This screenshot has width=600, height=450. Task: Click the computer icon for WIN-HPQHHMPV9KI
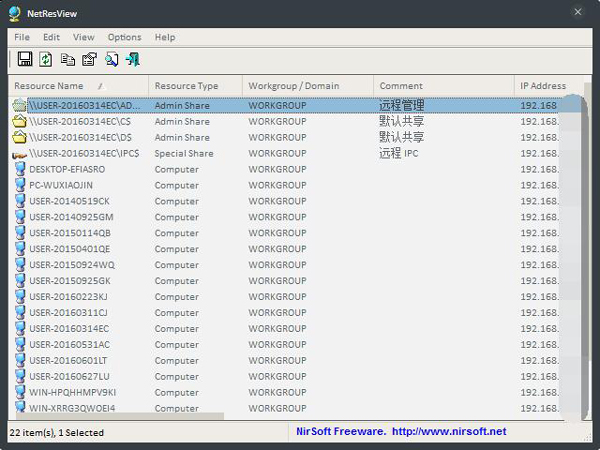point(20,392)
